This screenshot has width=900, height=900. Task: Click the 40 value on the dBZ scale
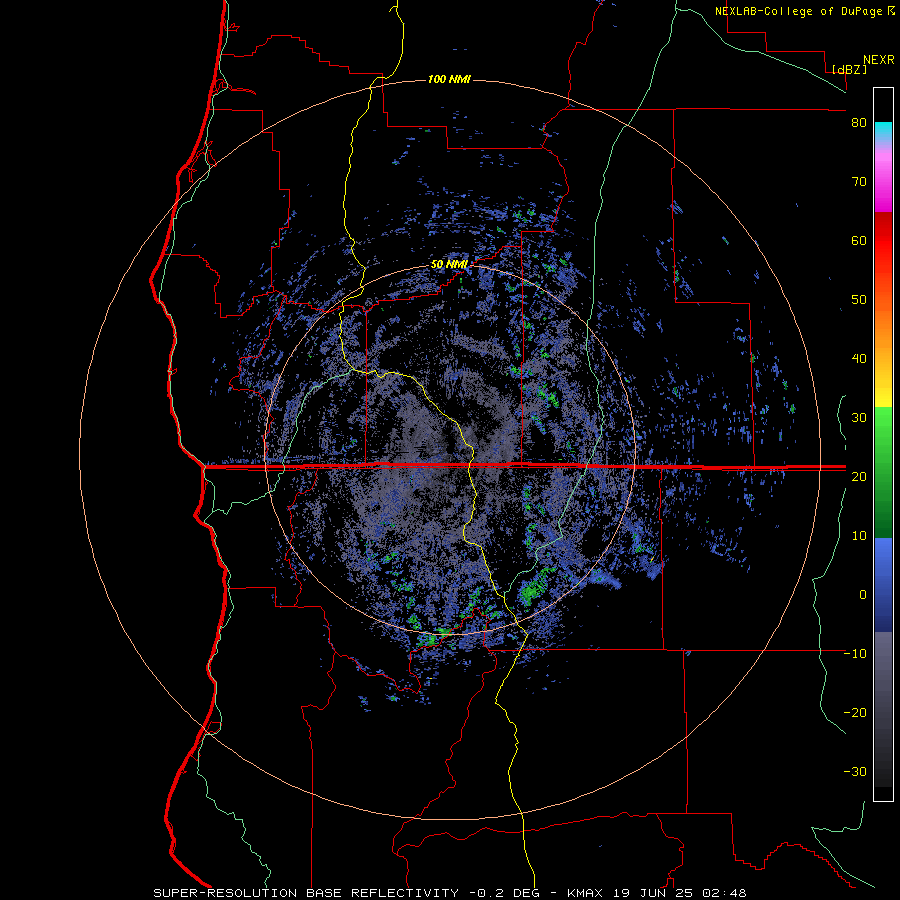[x=859, y=359]
